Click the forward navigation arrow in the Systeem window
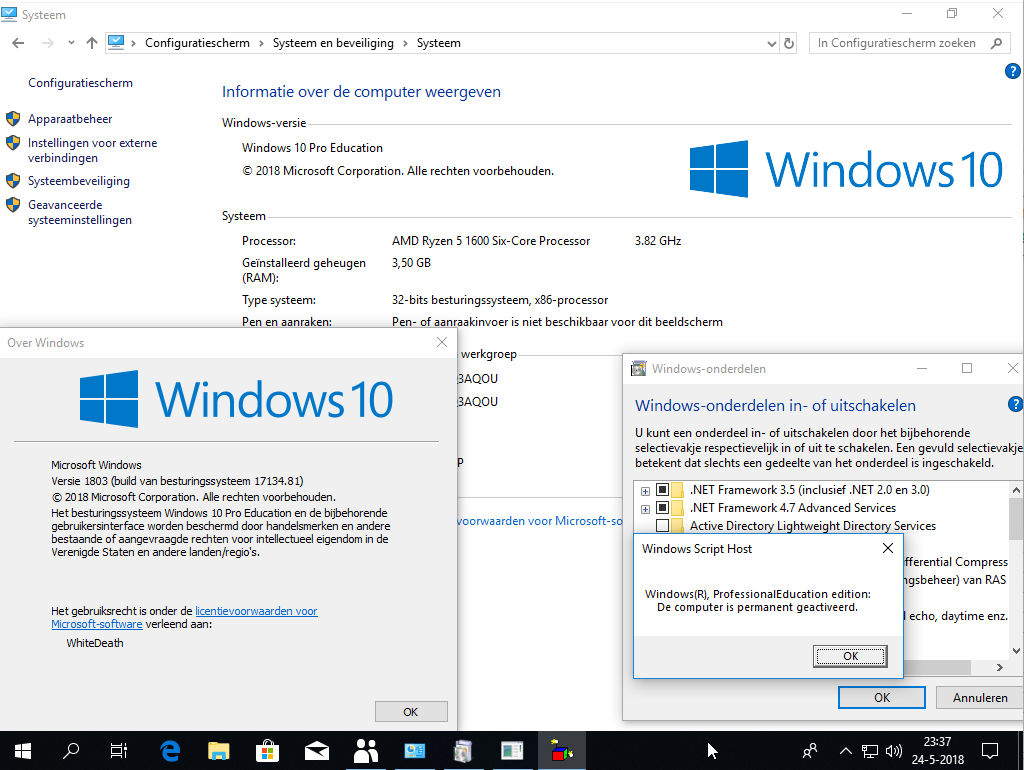Image resolution: width=1024 pixels, height=770 pixels. pos(47,43)
